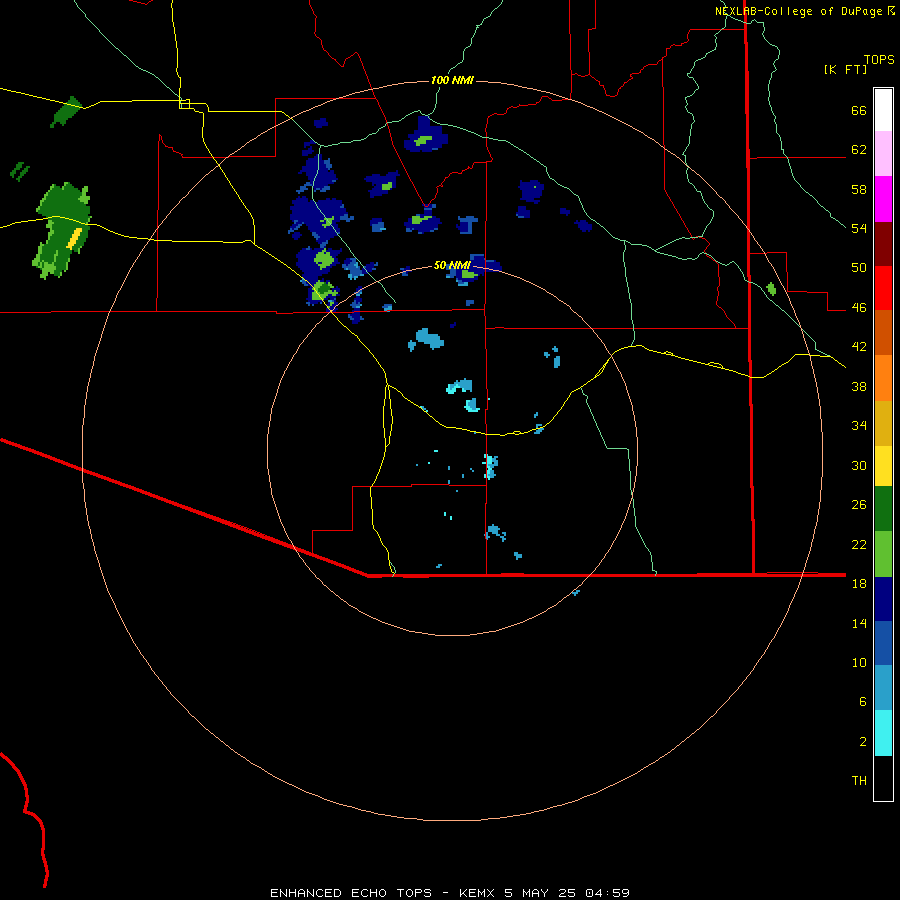The height and width of the screenshot is (900, 900).
Task: Click the legend value '54'
Action: pos(859,228)
